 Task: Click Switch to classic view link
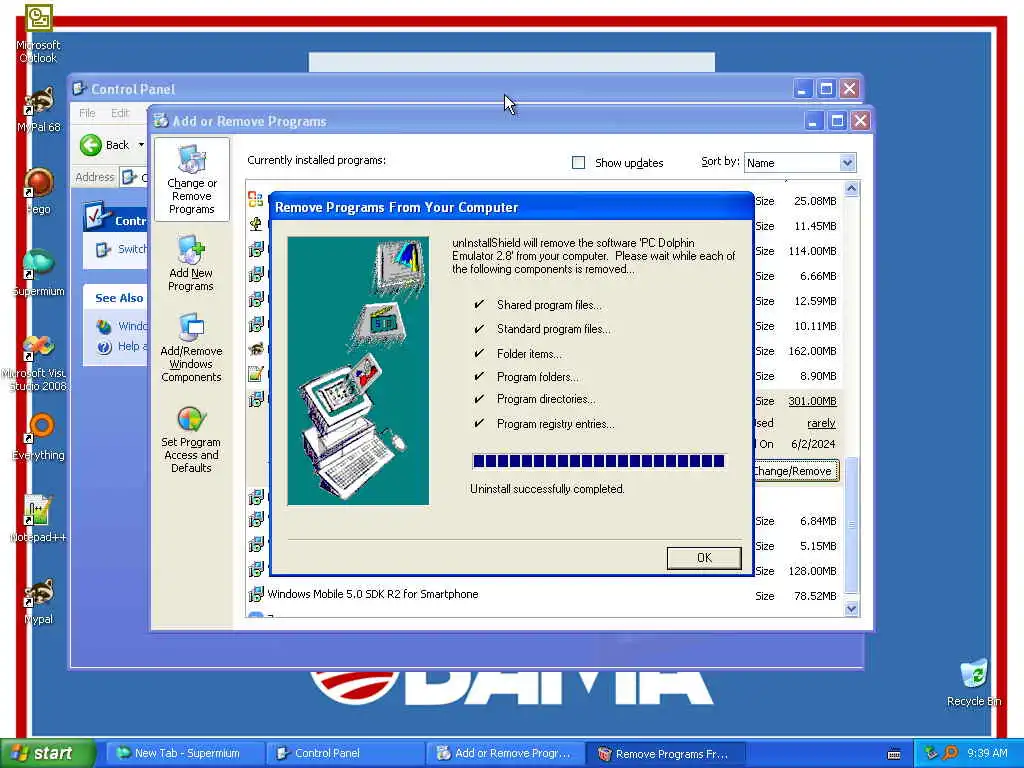(121, 249)
